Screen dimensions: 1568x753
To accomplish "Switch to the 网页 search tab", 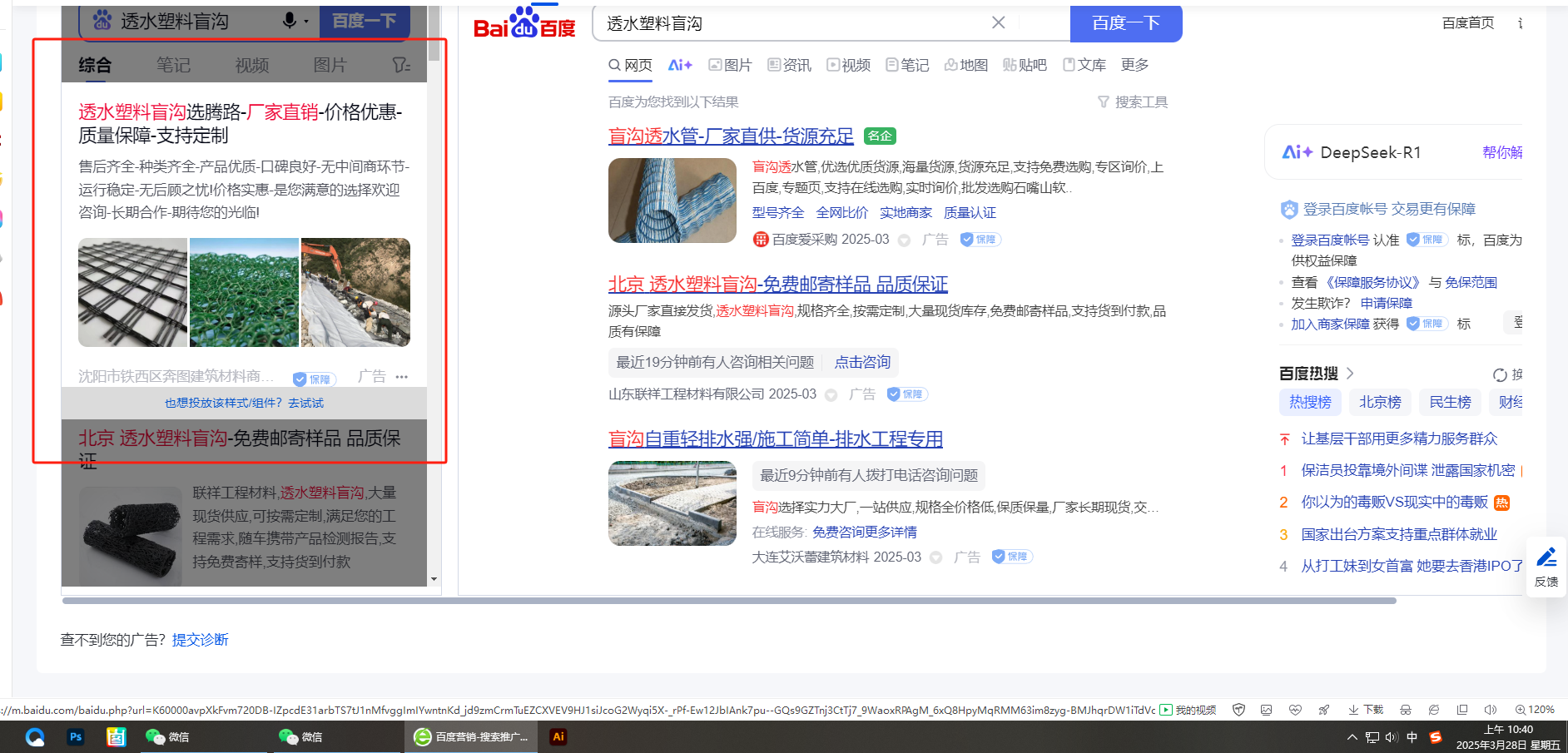I will [630, 65].
